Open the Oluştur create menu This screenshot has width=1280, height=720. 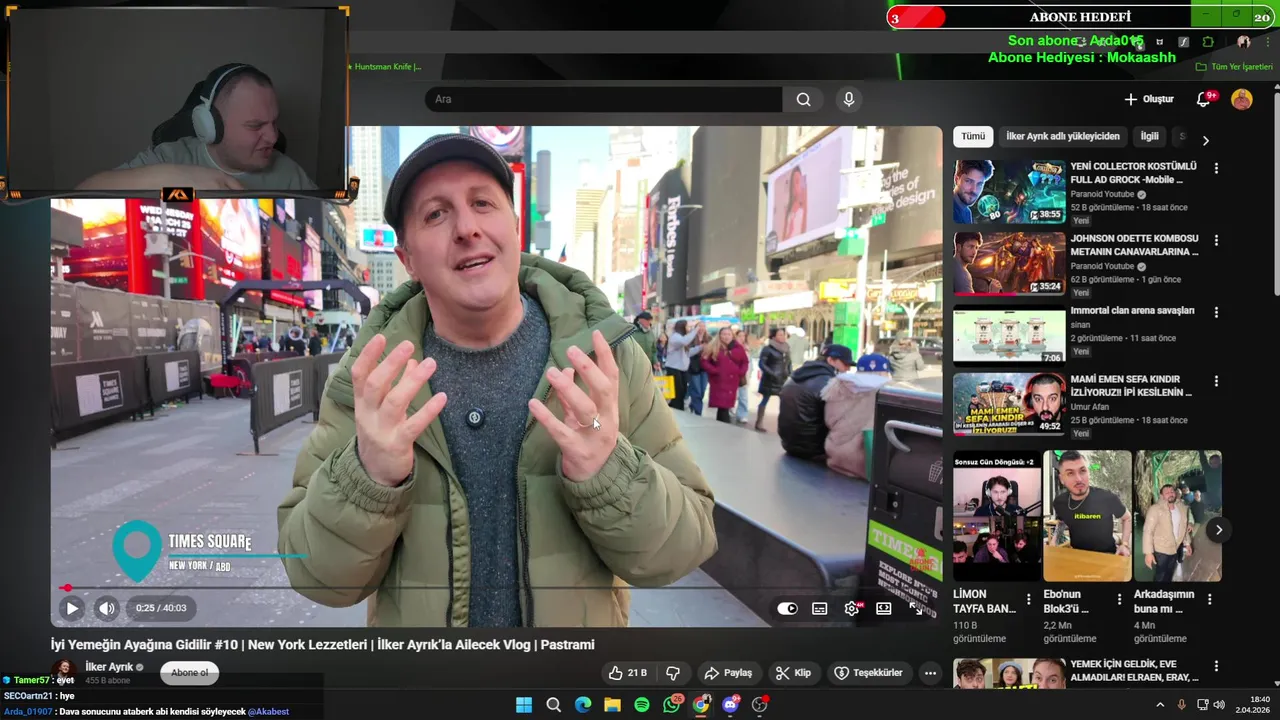1149,99
